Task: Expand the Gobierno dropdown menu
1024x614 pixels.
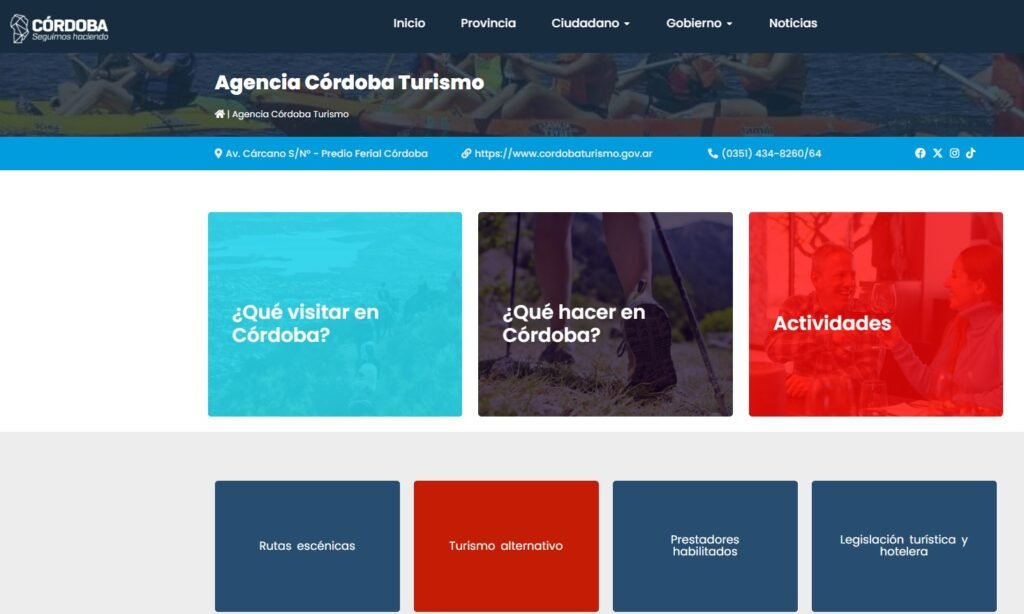Action: 699,24
